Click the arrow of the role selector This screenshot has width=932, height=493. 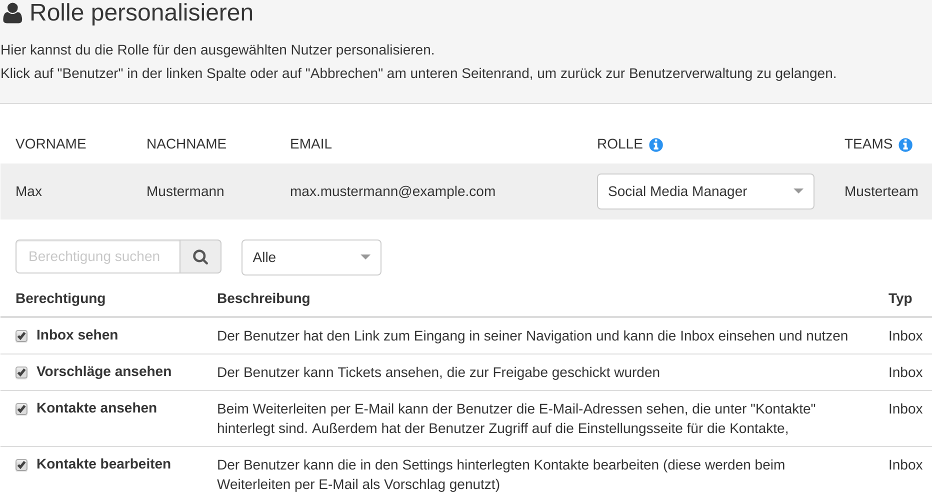(797, 192)
